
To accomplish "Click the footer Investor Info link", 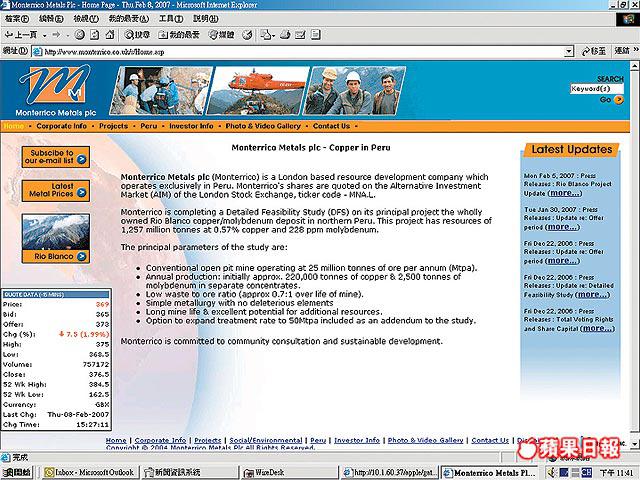I will [357, 440].
